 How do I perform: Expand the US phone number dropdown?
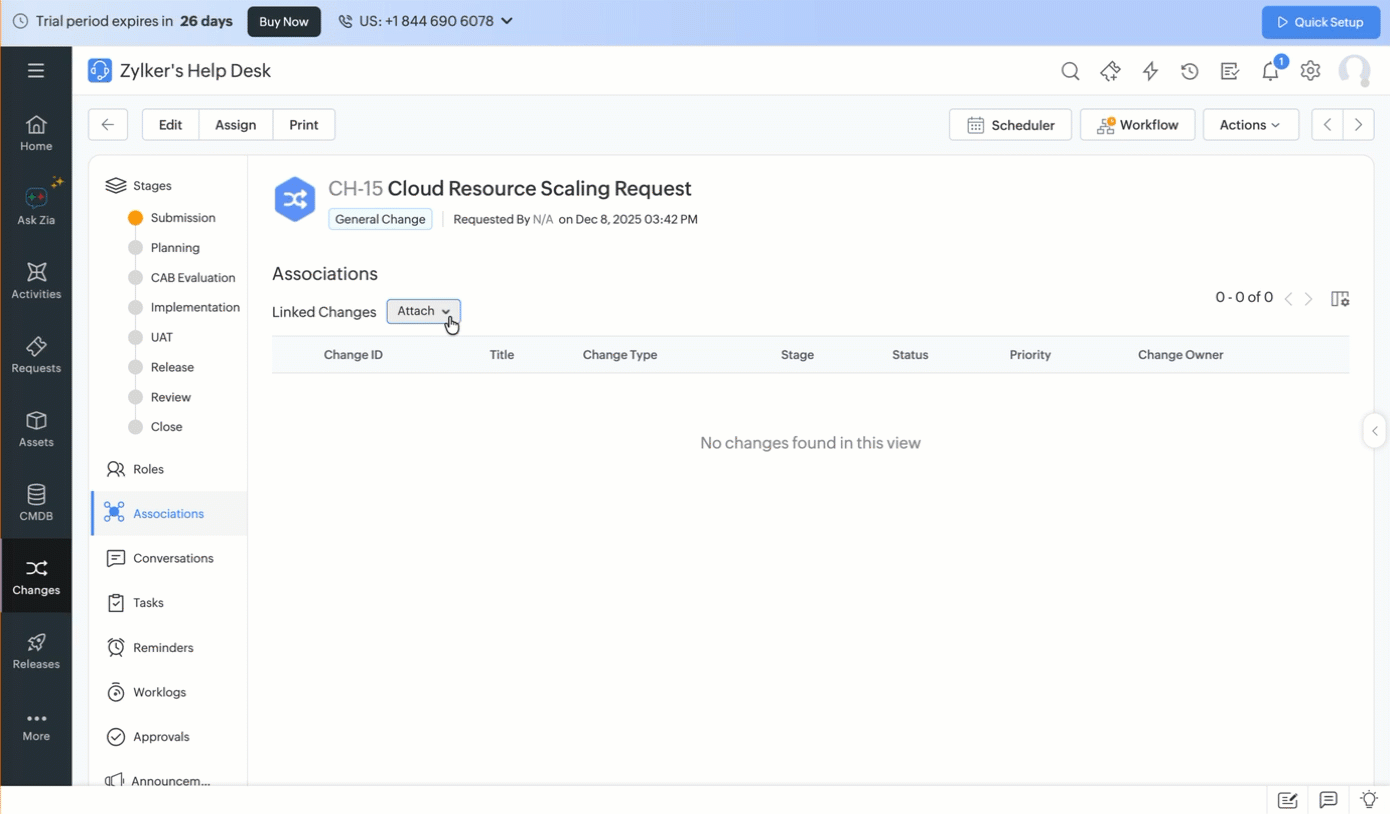[426, 21]
